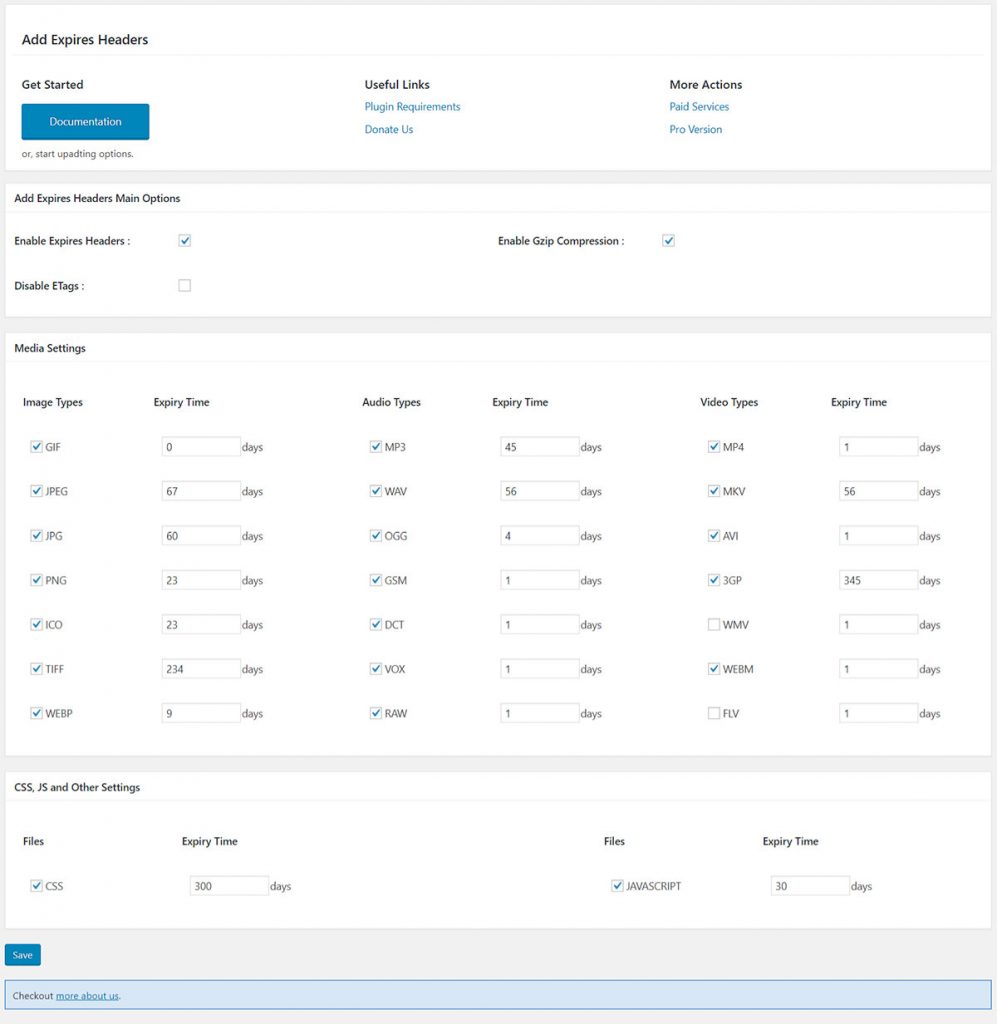Image resolution: width=997 pixels, height=1024 pixels.
Task: Uncheck the RAW audio type
Action: click(375, 713)
